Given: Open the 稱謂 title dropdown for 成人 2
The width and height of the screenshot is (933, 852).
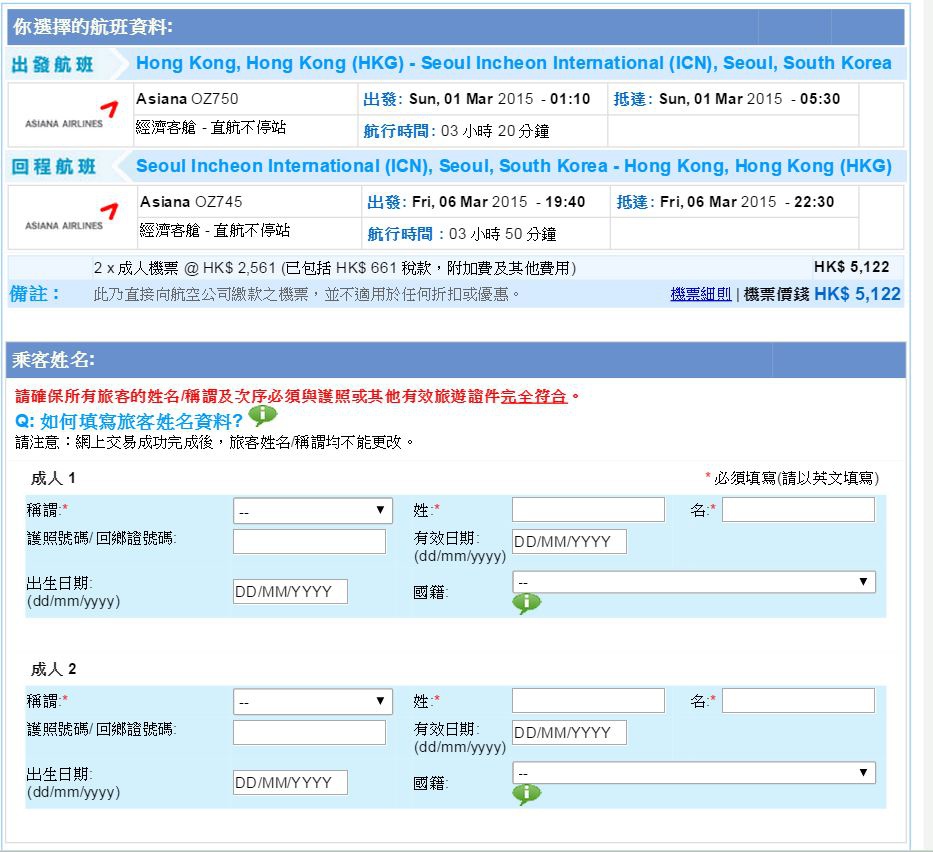Looking at the screenshot, I should 312,701.
